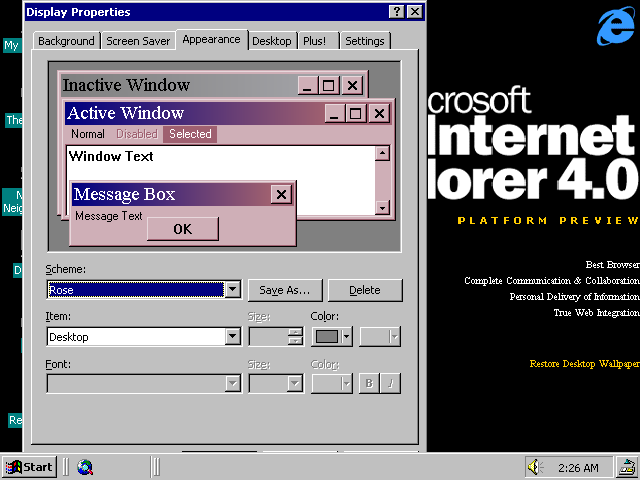
Task: Expand the Item dropdown arrow
Action: (233, 337)
